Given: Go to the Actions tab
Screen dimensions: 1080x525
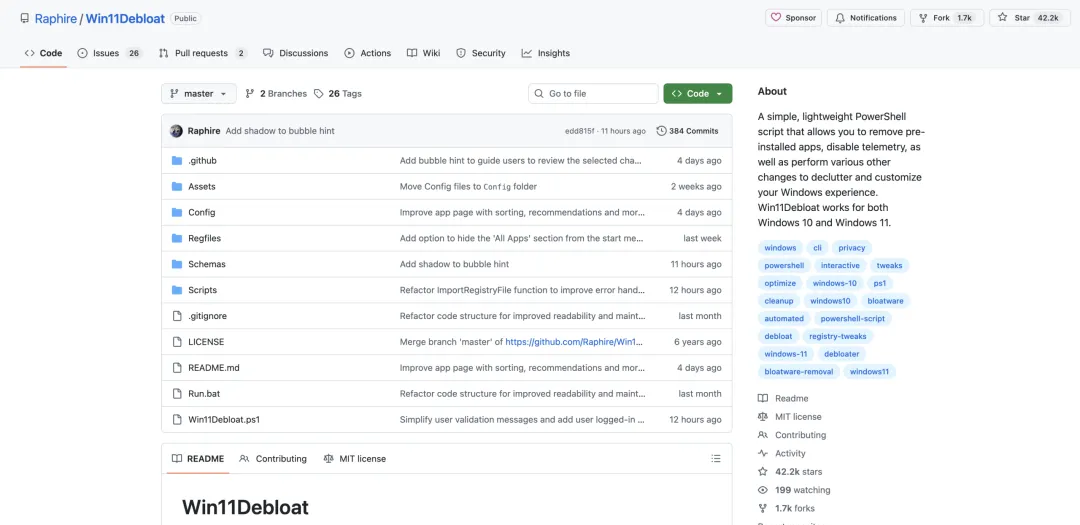Looking at the screenshot, I should pos(368,53).
